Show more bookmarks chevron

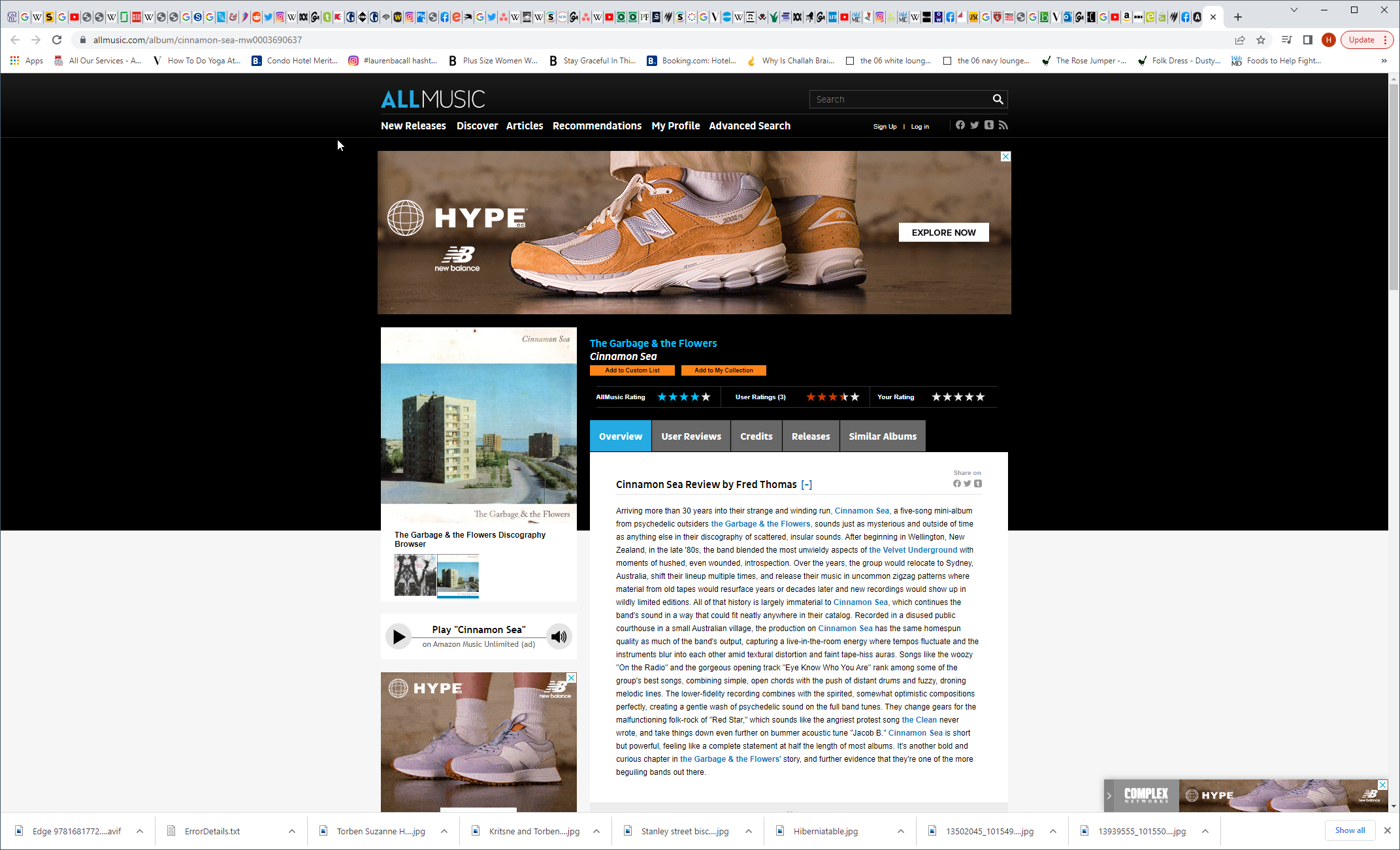pyautogui.click(x=1384, y=61)
